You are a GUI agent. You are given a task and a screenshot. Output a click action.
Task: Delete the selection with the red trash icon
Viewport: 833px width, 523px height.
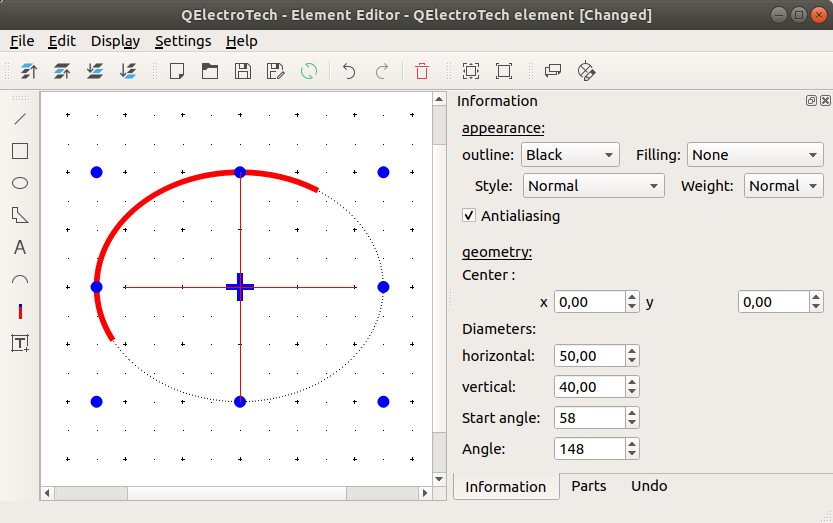pos(422,71)
